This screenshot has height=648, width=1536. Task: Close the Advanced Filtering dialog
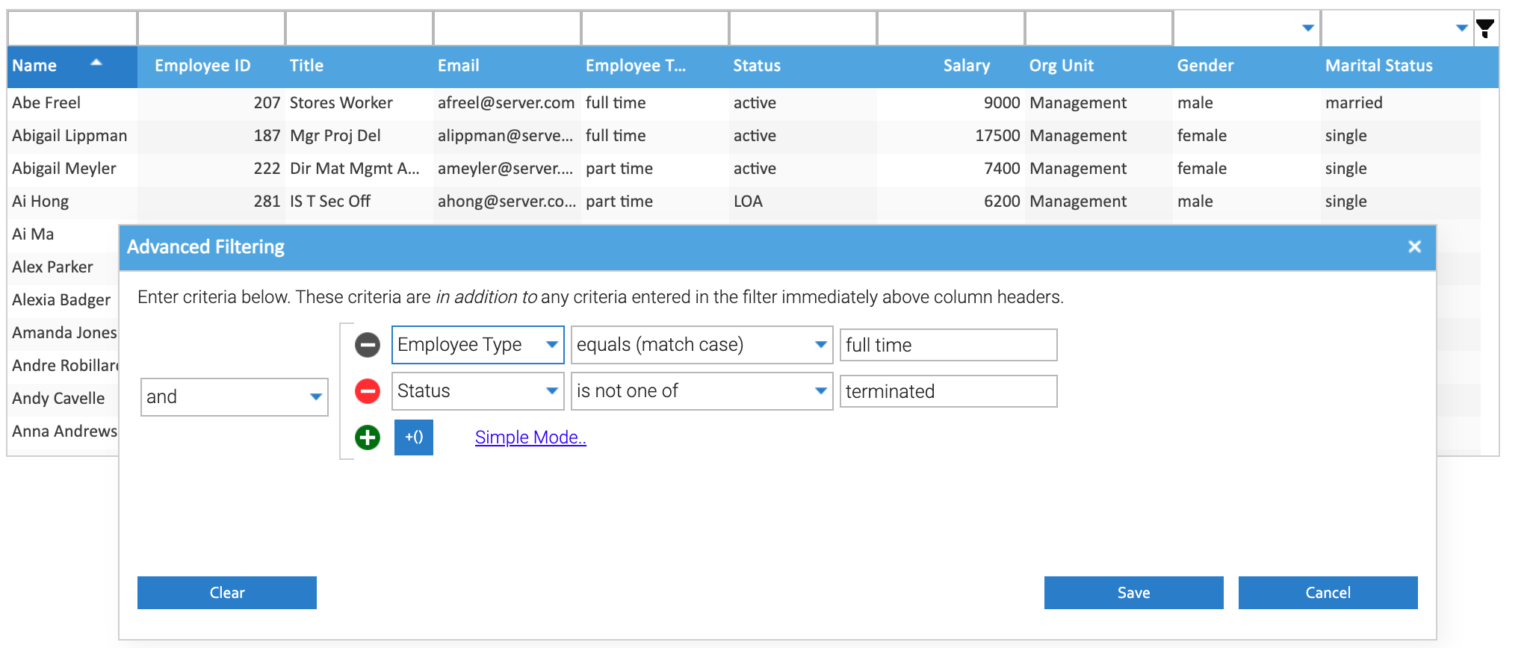pyautogui.click(x=1414, y=247)
